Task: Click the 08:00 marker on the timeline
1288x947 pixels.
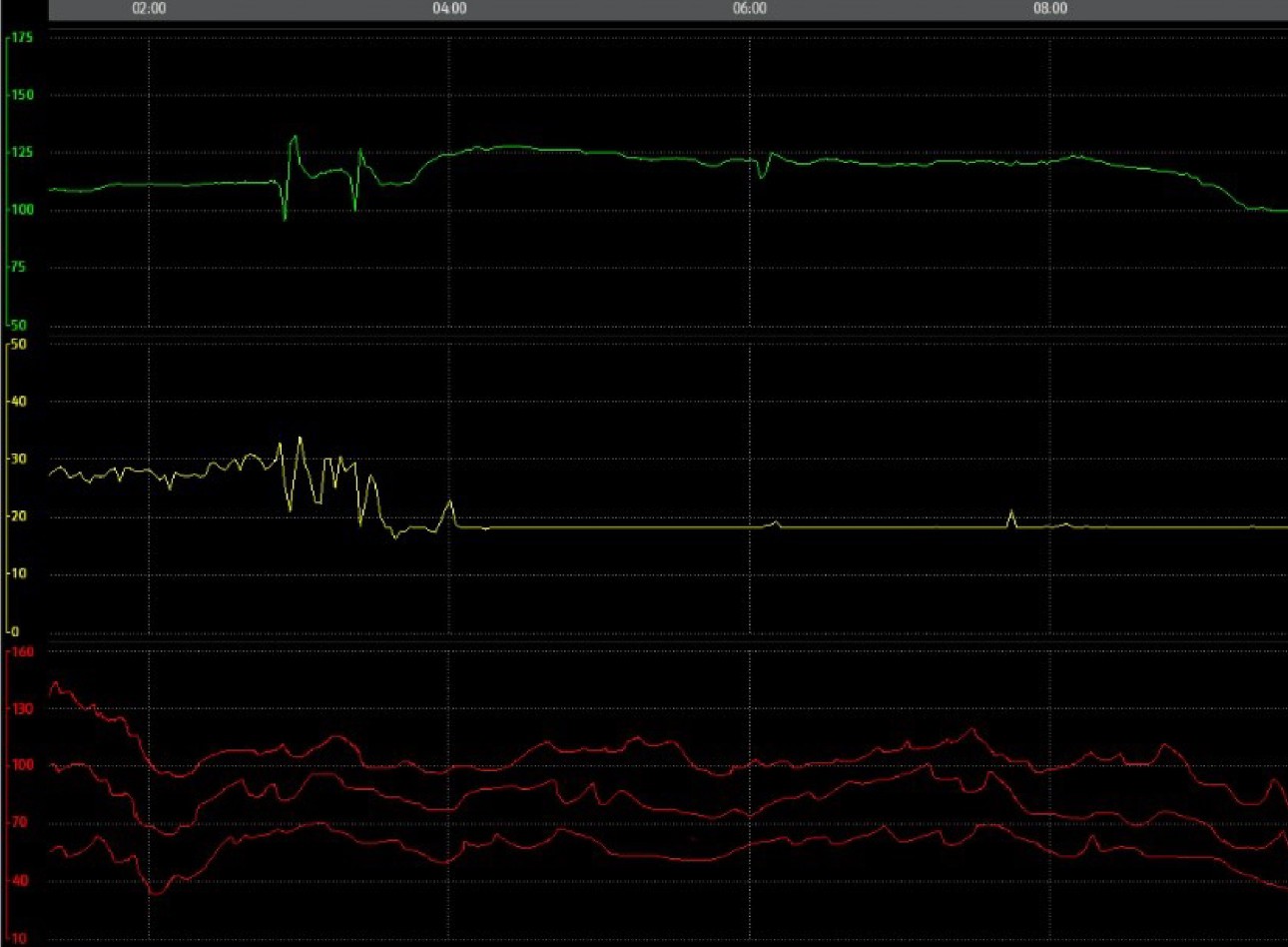Action: click(1049, 8)
